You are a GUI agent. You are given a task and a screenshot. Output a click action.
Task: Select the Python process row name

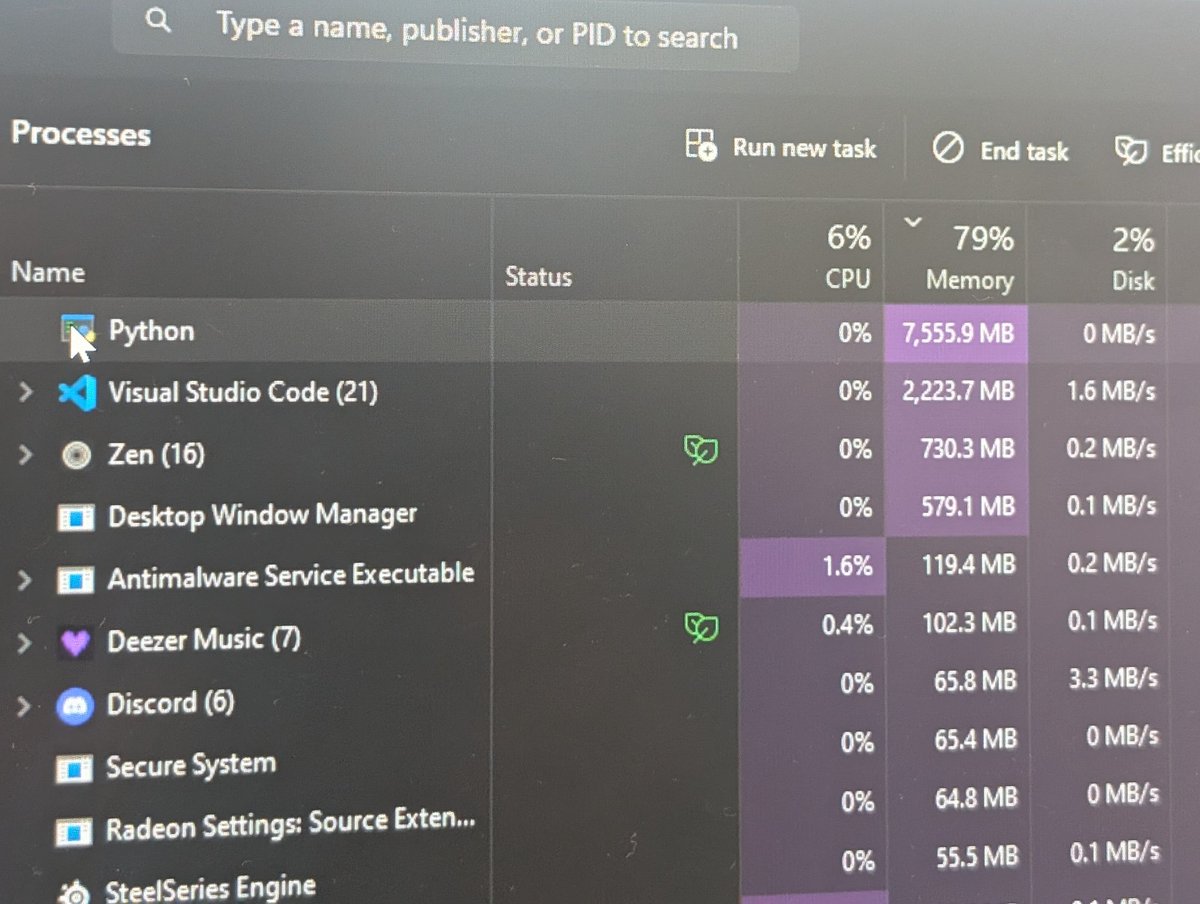click(x=151, y=331)
